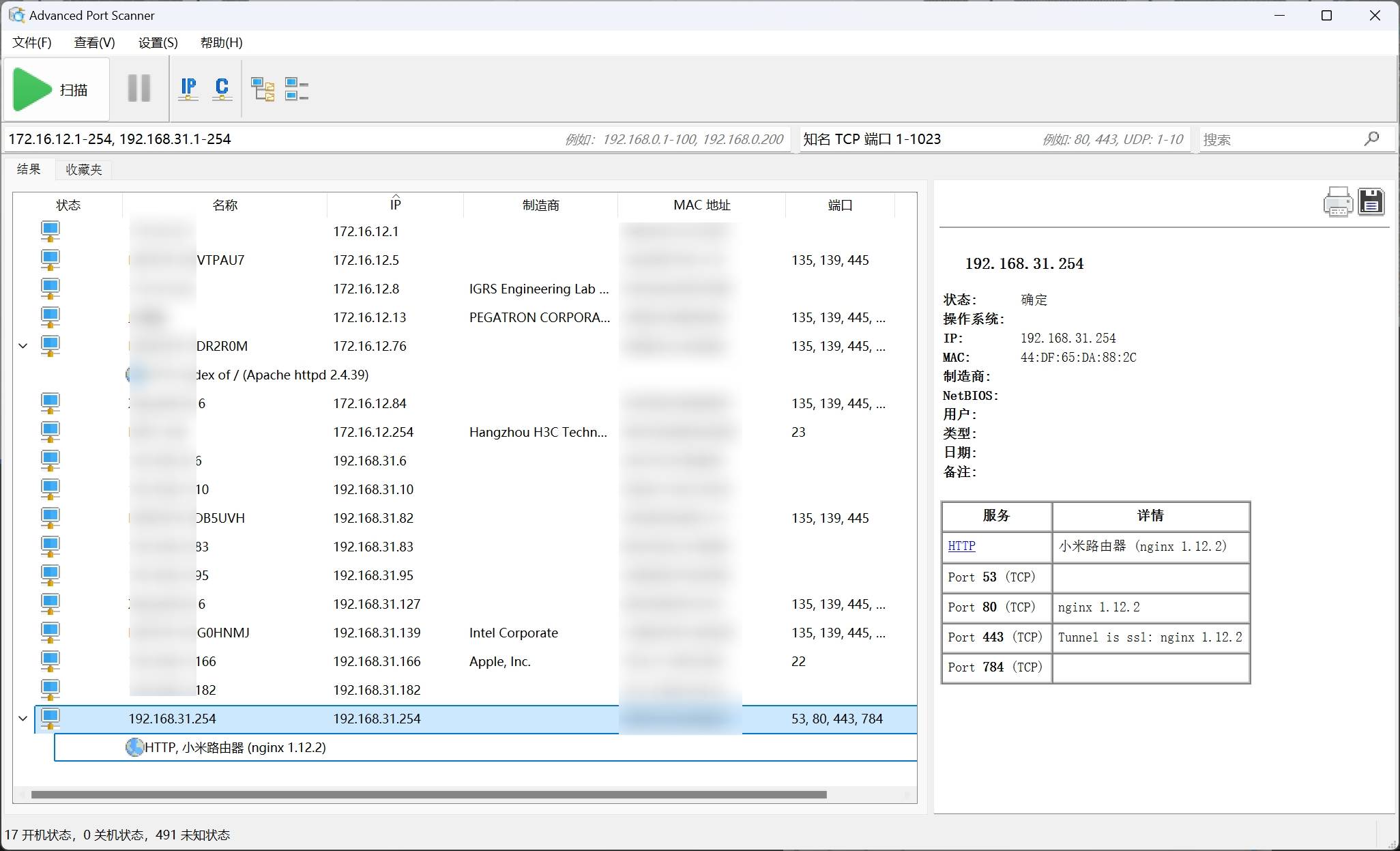Open the 文件(F) menu

[32, 43]
